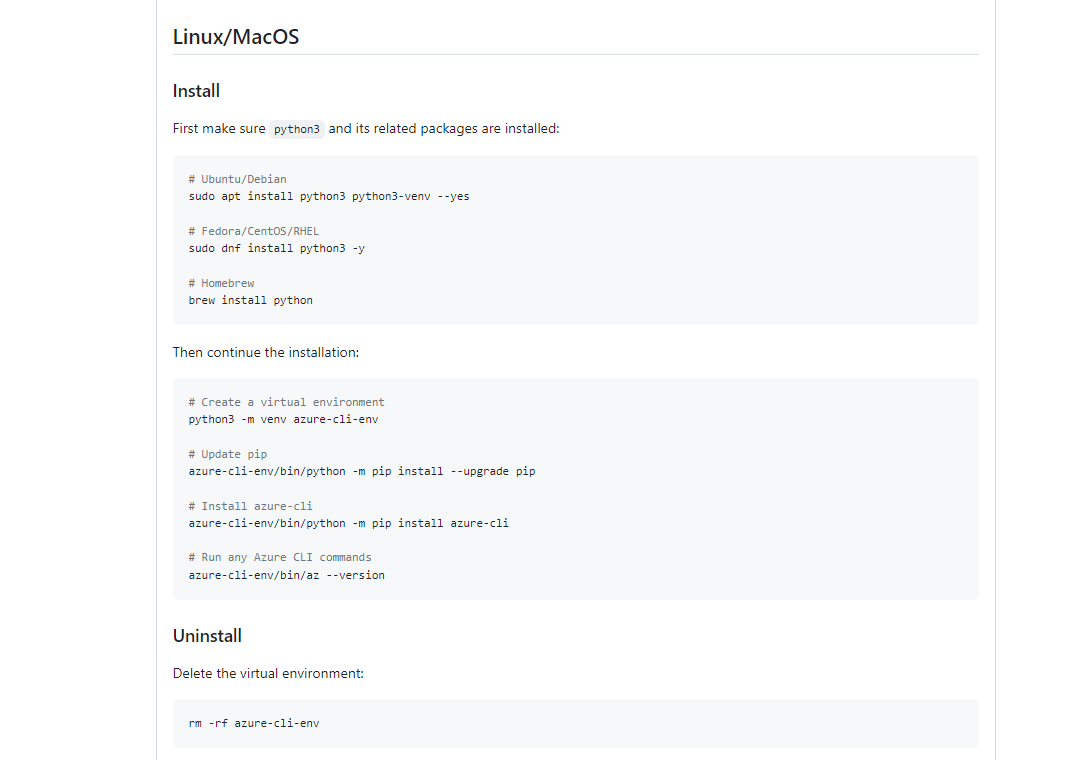Select the python3 -m venv azure-cli-env command

[283, 418]
